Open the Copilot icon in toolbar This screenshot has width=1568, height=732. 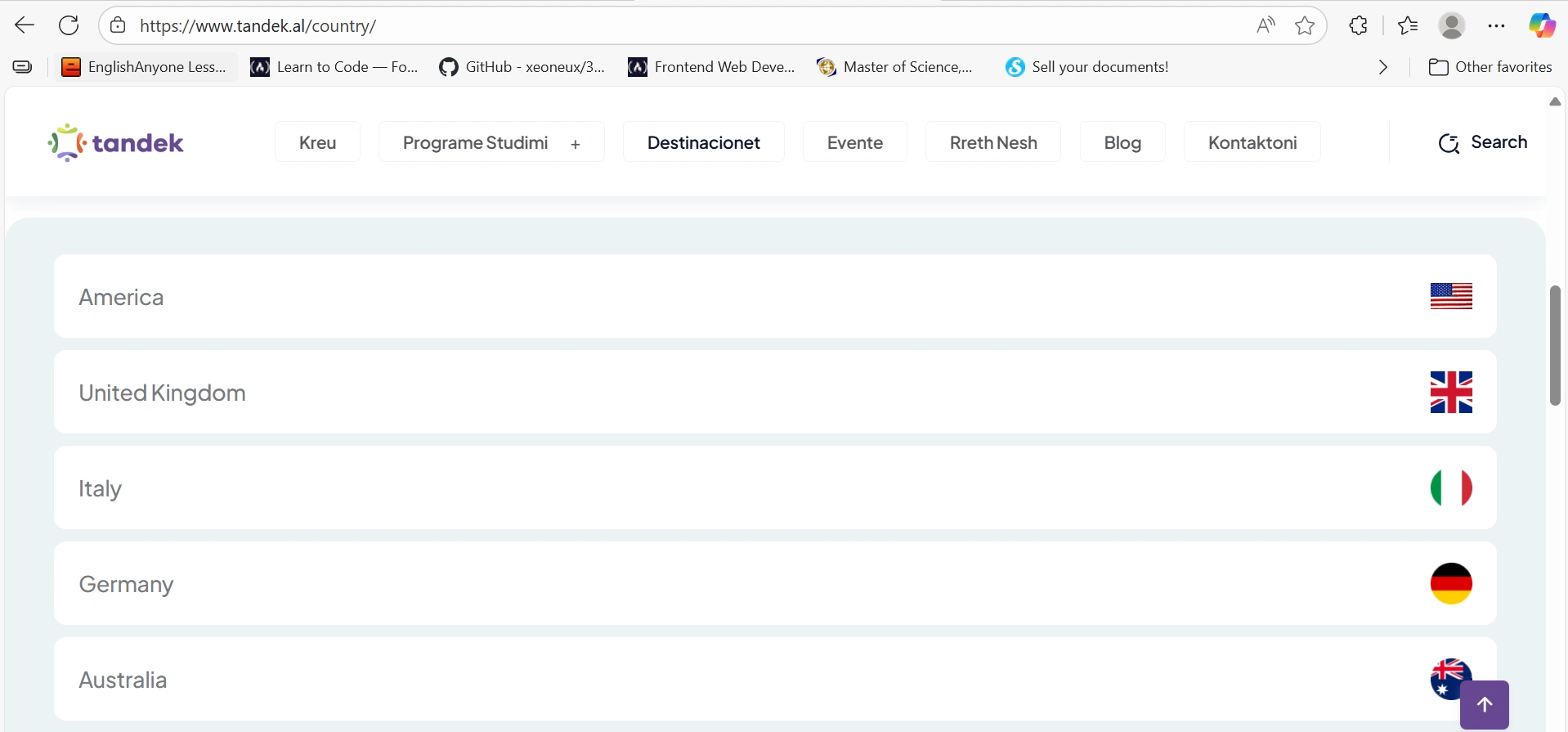pyautogui.click(x=1542, y=25)
